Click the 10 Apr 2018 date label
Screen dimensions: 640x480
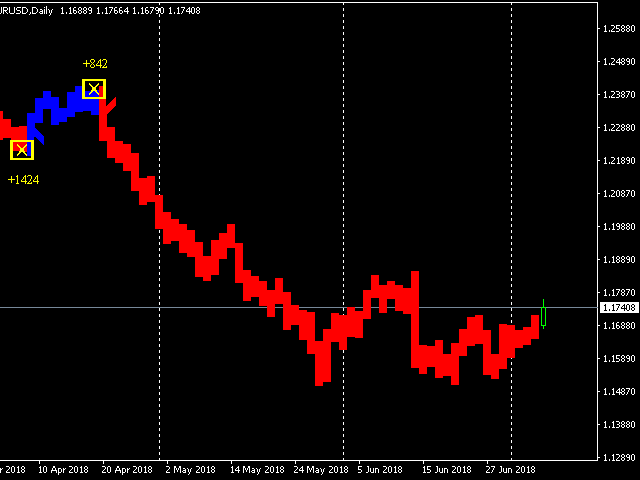click(63, 470)
